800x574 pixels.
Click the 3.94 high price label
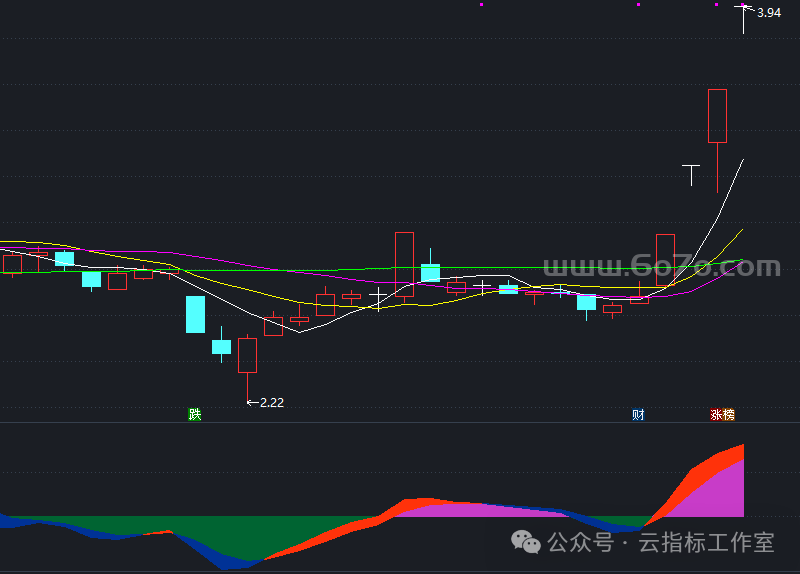769,13
